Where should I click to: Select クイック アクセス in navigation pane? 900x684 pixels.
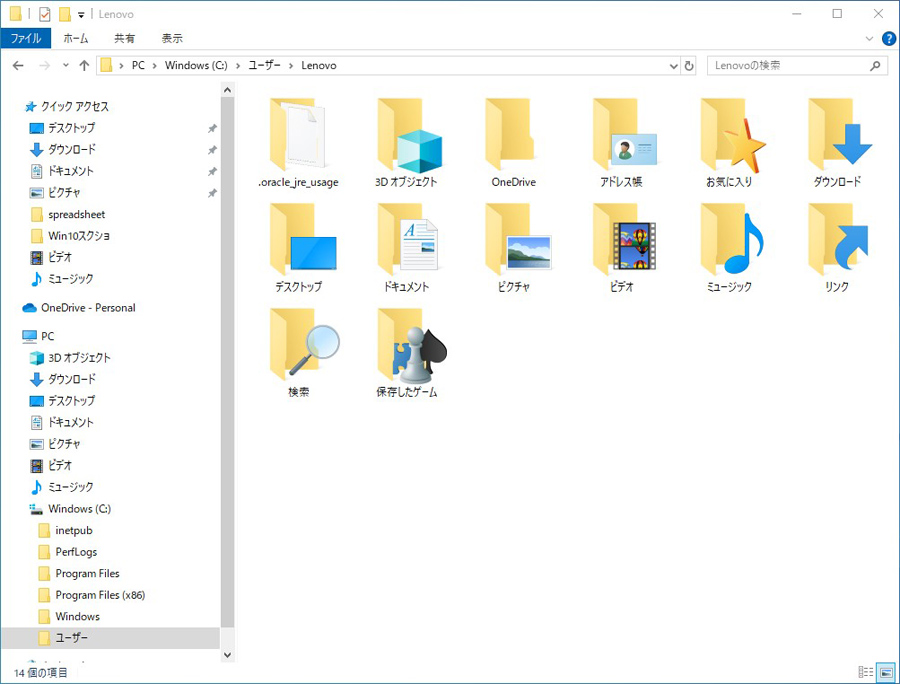pyautogui.click(x=74, y=106)
